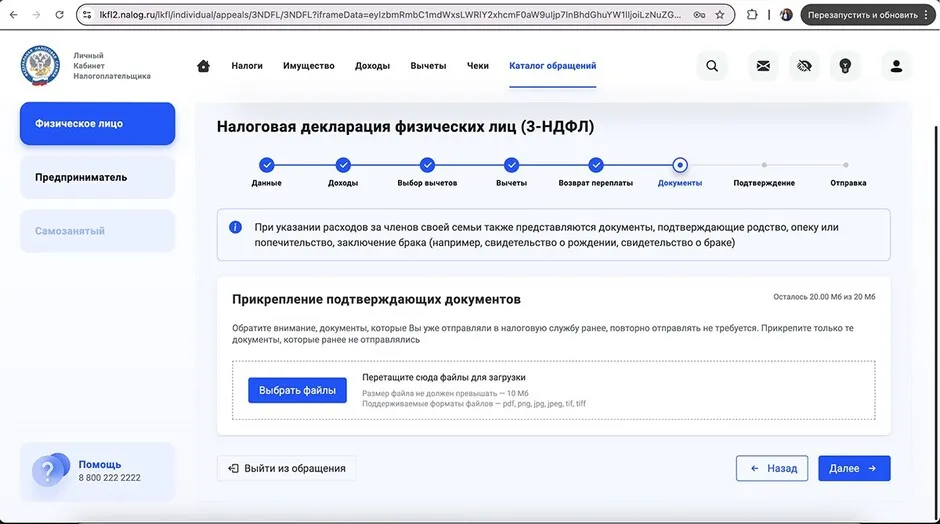Click the address bar URL field
This screenshot has width=940, height=524.
coord(390,15)
